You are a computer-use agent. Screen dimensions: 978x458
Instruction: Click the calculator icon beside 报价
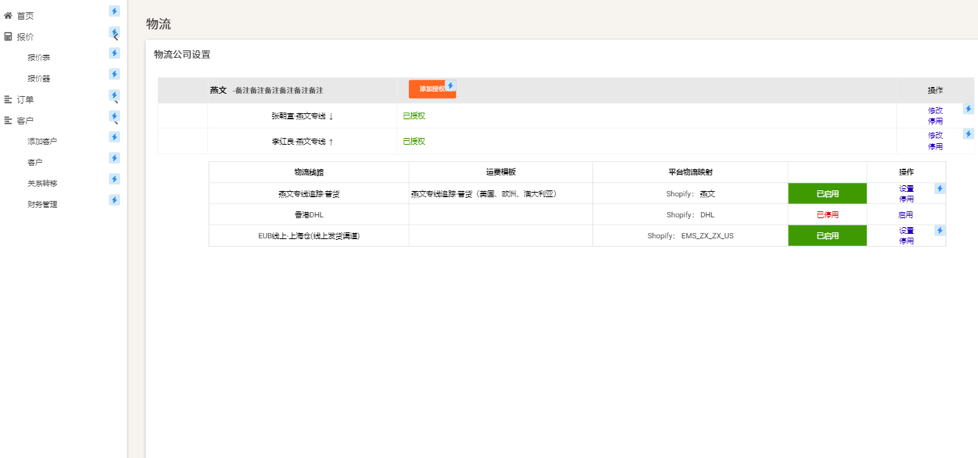click(8, 37)
